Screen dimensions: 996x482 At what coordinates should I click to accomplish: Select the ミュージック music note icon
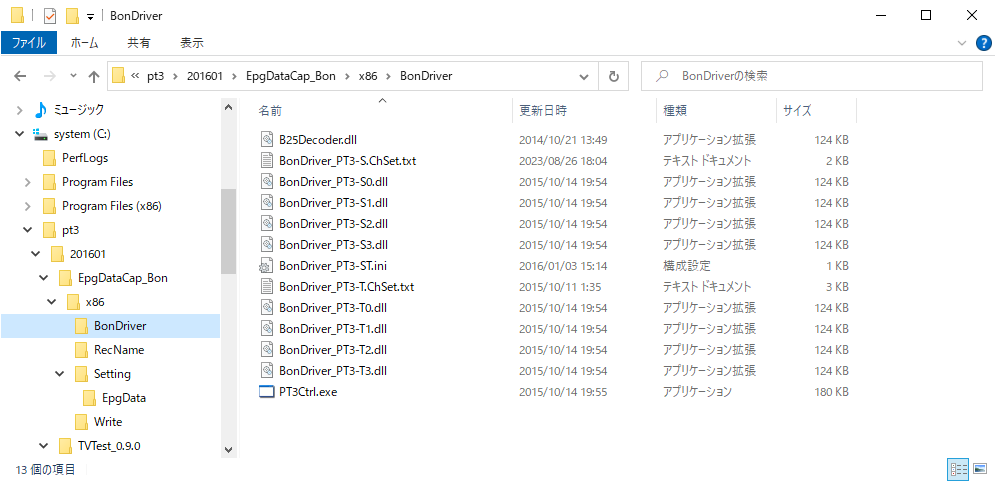pyautogui.click(x=40, y=110)
